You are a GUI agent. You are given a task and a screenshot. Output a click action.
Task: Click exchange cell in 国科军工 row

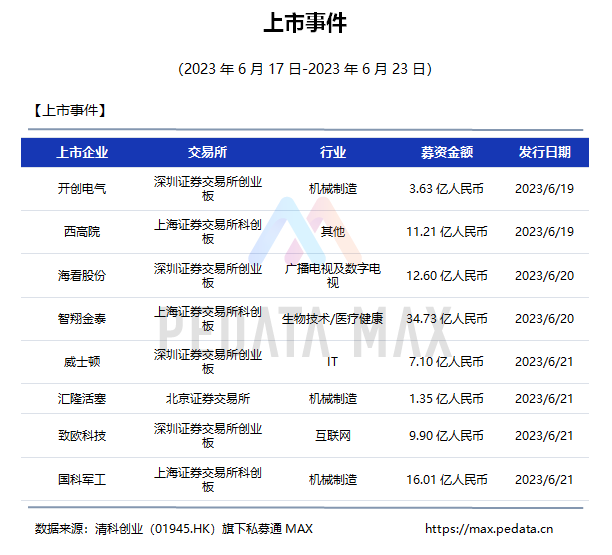coord(208,480)
